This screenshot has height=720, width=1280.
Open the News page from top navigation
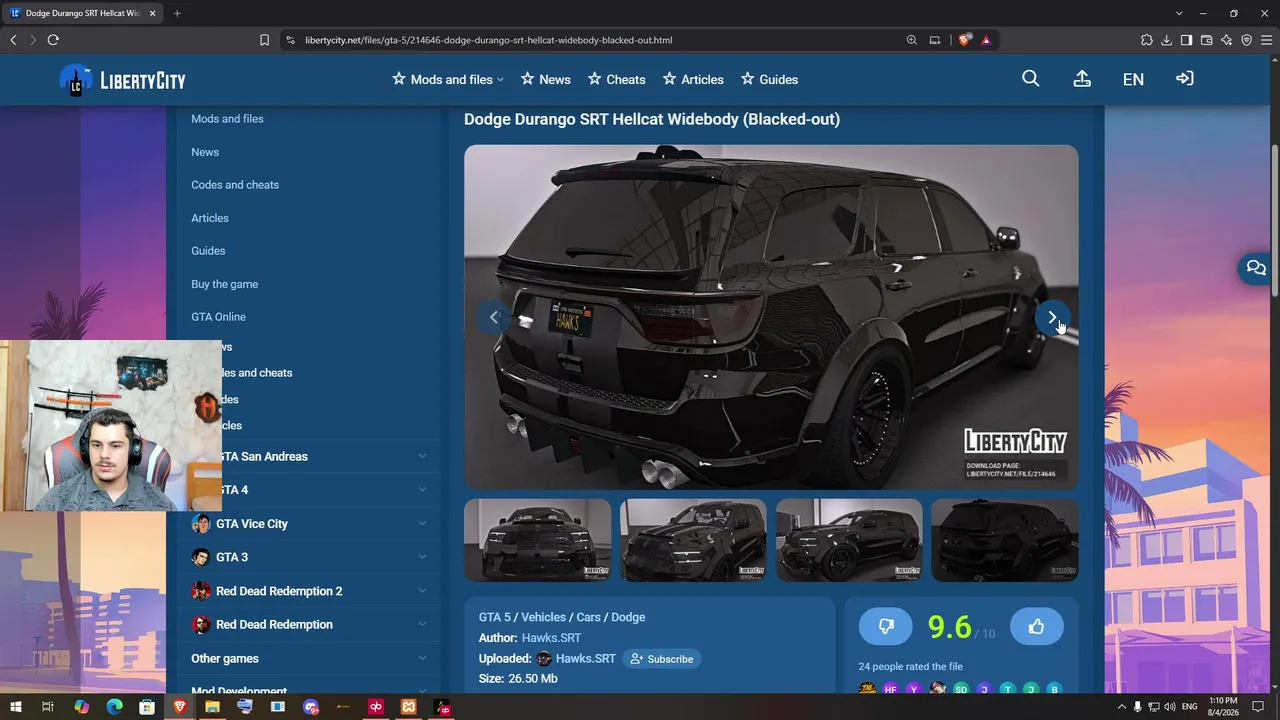click(x=546, y=79)
